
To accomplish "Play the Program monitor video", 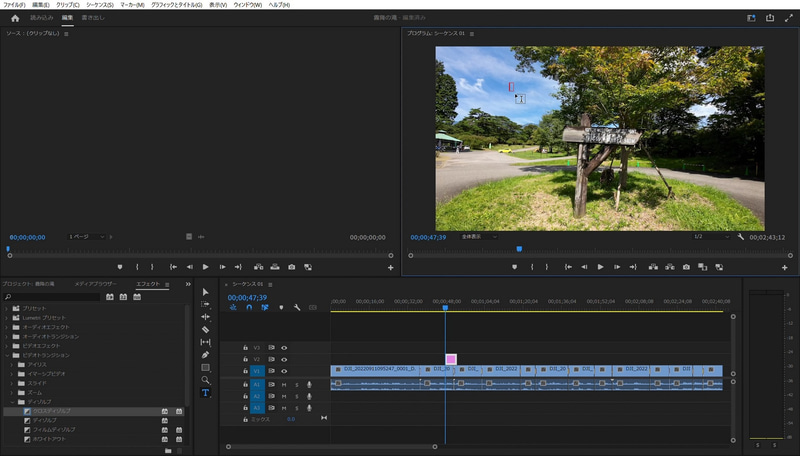I will pyautogui.click(x=600, y=267).
